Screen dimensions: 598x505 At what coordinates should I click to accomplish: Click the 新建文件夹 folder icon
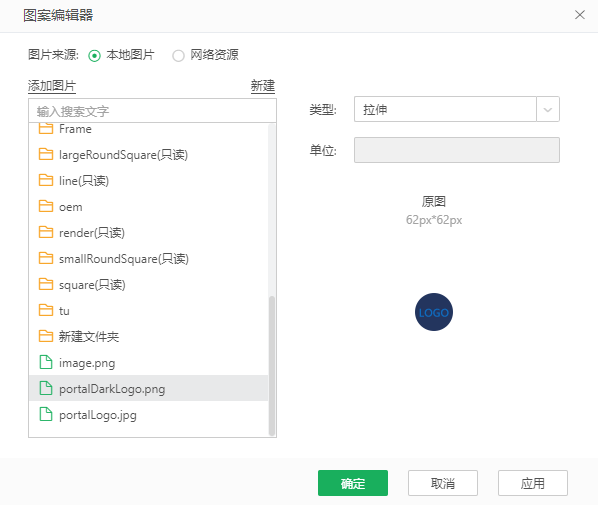point(46,336)
